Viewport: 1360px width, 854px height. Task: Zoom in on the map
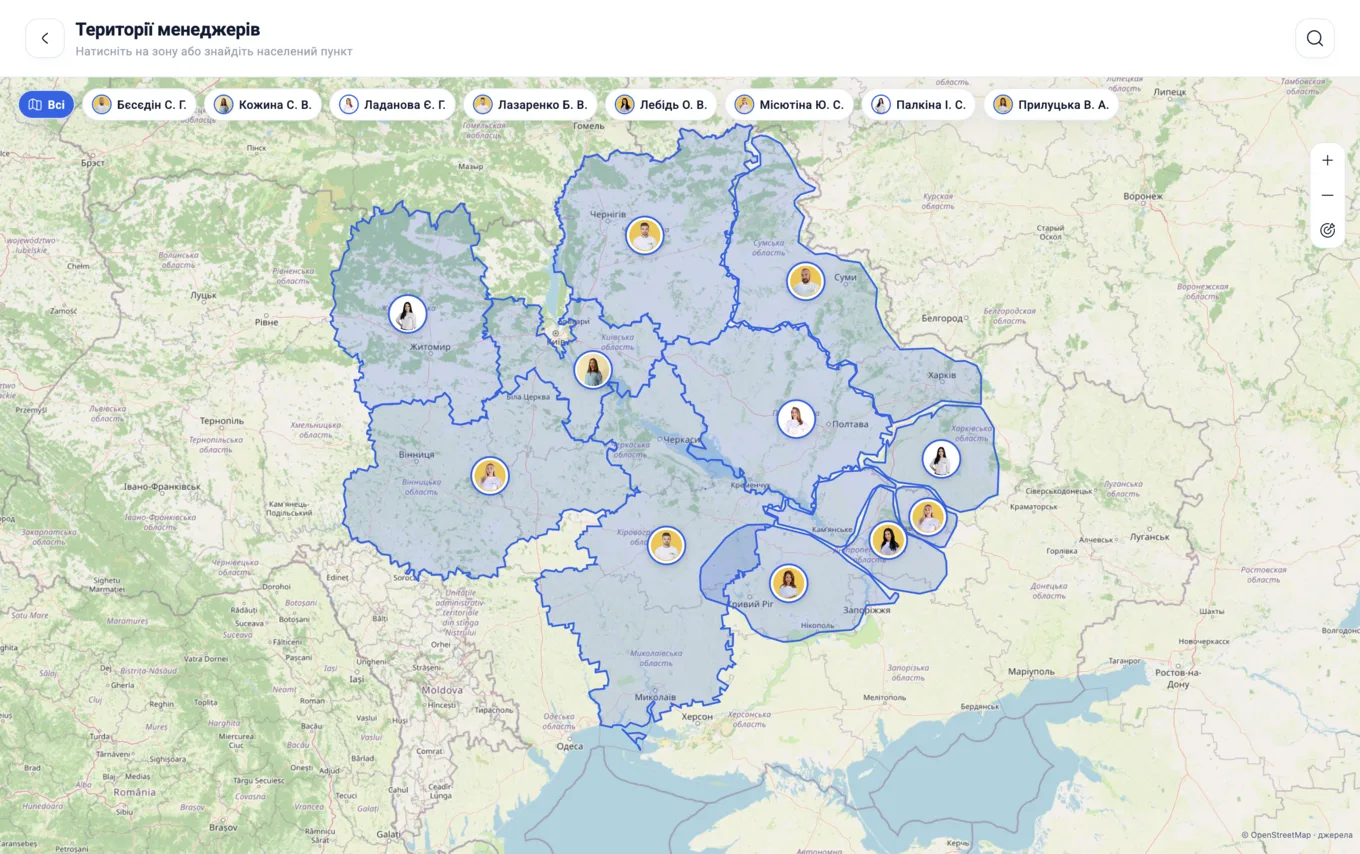pos(1327,160)
